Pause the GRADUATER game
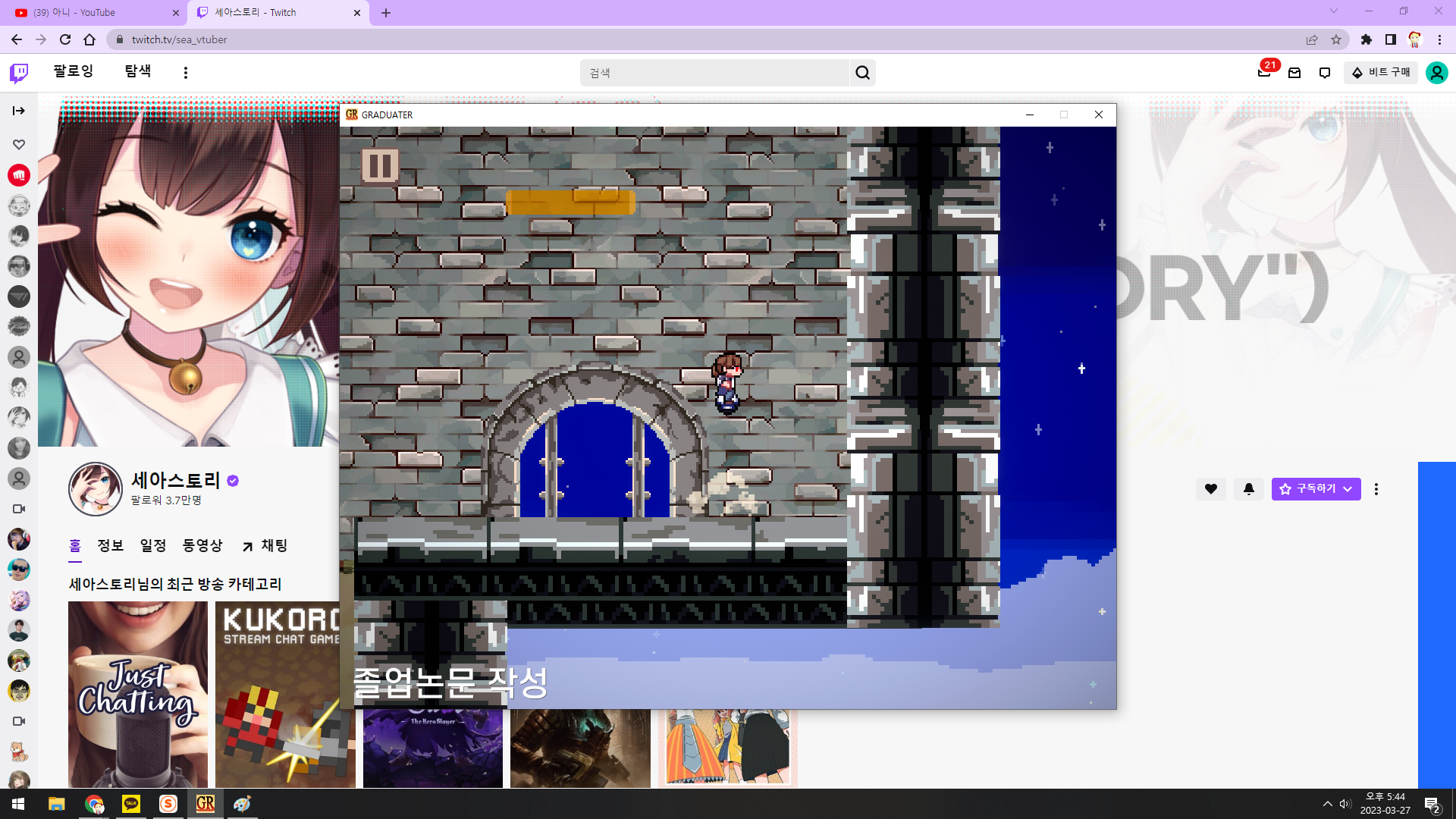Viewport: 1456px width, 819px height. click(380, 165)
